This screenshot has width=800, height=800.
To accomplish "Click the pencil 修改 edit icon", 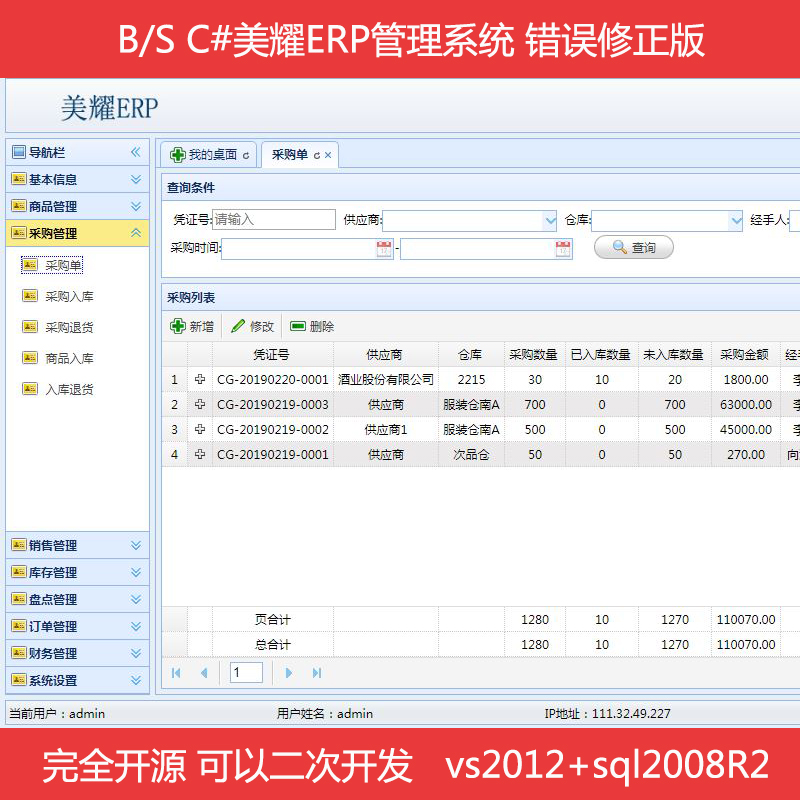I will (238, 326).
